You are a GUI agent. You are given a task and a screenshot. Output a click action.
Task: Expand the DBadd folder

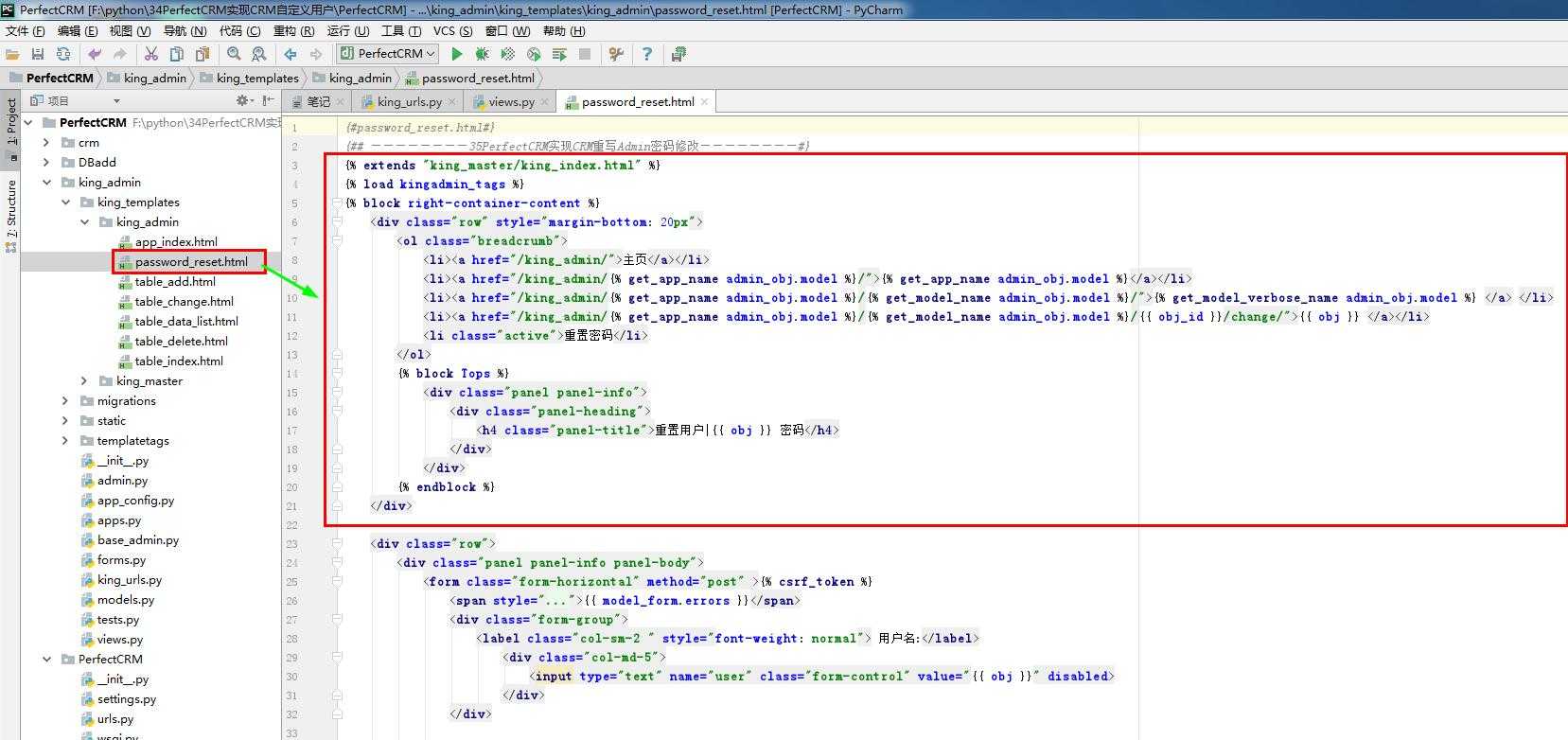point(46,162)
